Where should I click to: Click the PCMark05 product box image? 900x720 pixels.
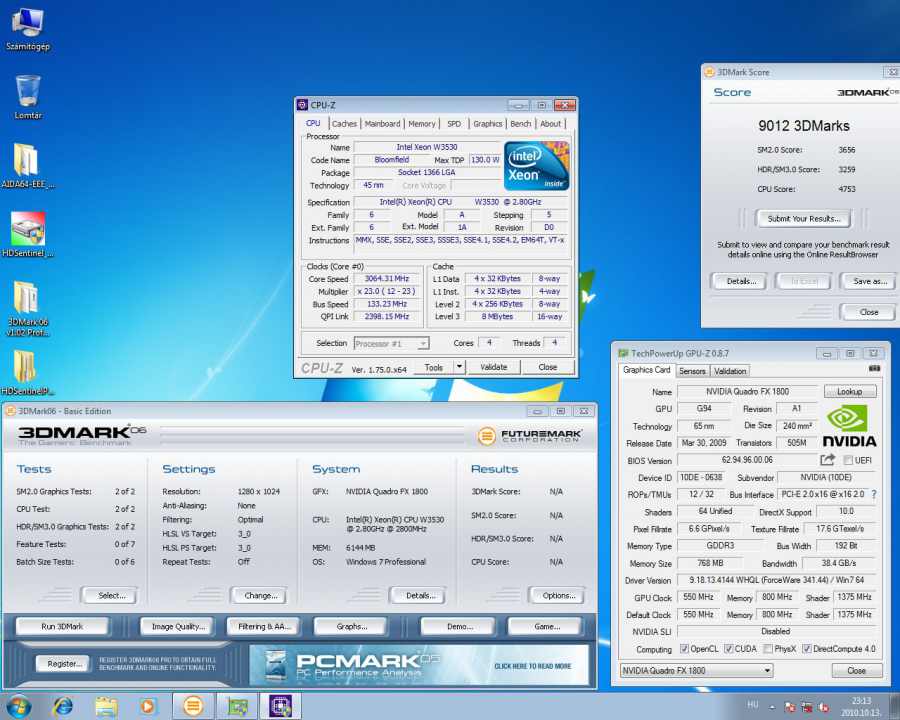pyautogui.click(x=277, y=665)
